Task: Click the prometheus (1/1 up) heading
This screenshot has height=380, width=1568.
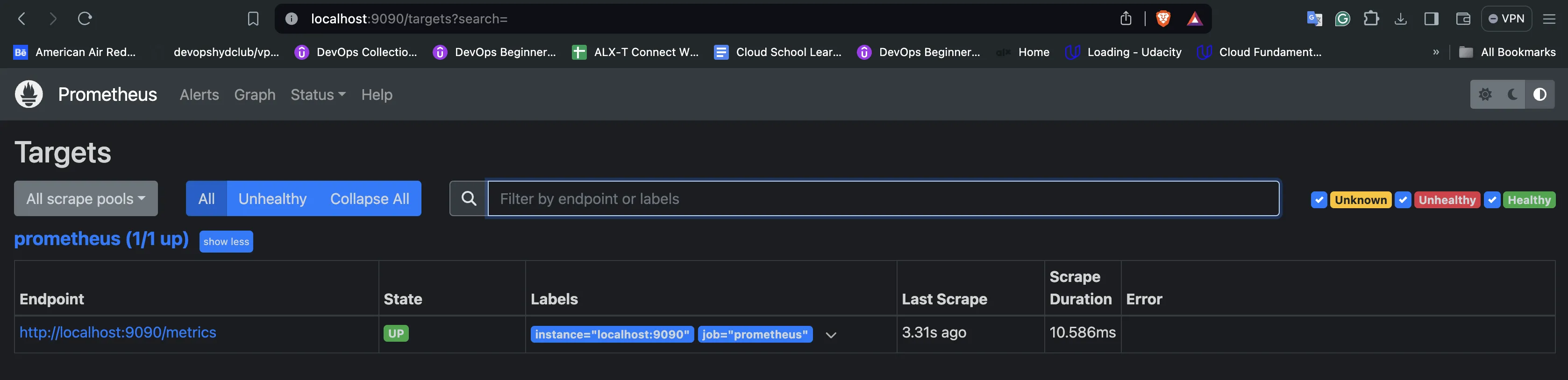Action: [102, 239]
